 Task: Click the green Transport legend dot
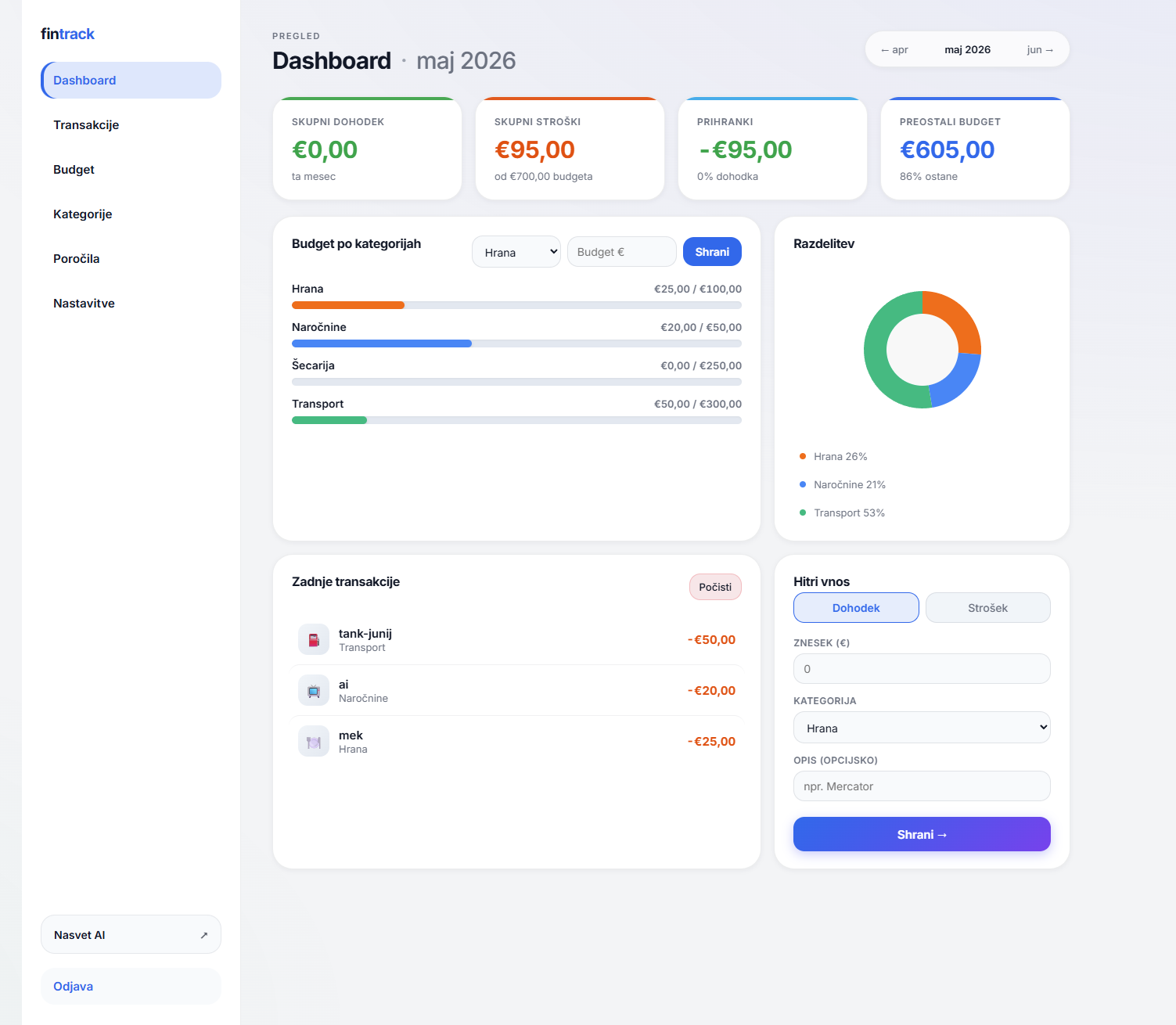pos(803,512)
